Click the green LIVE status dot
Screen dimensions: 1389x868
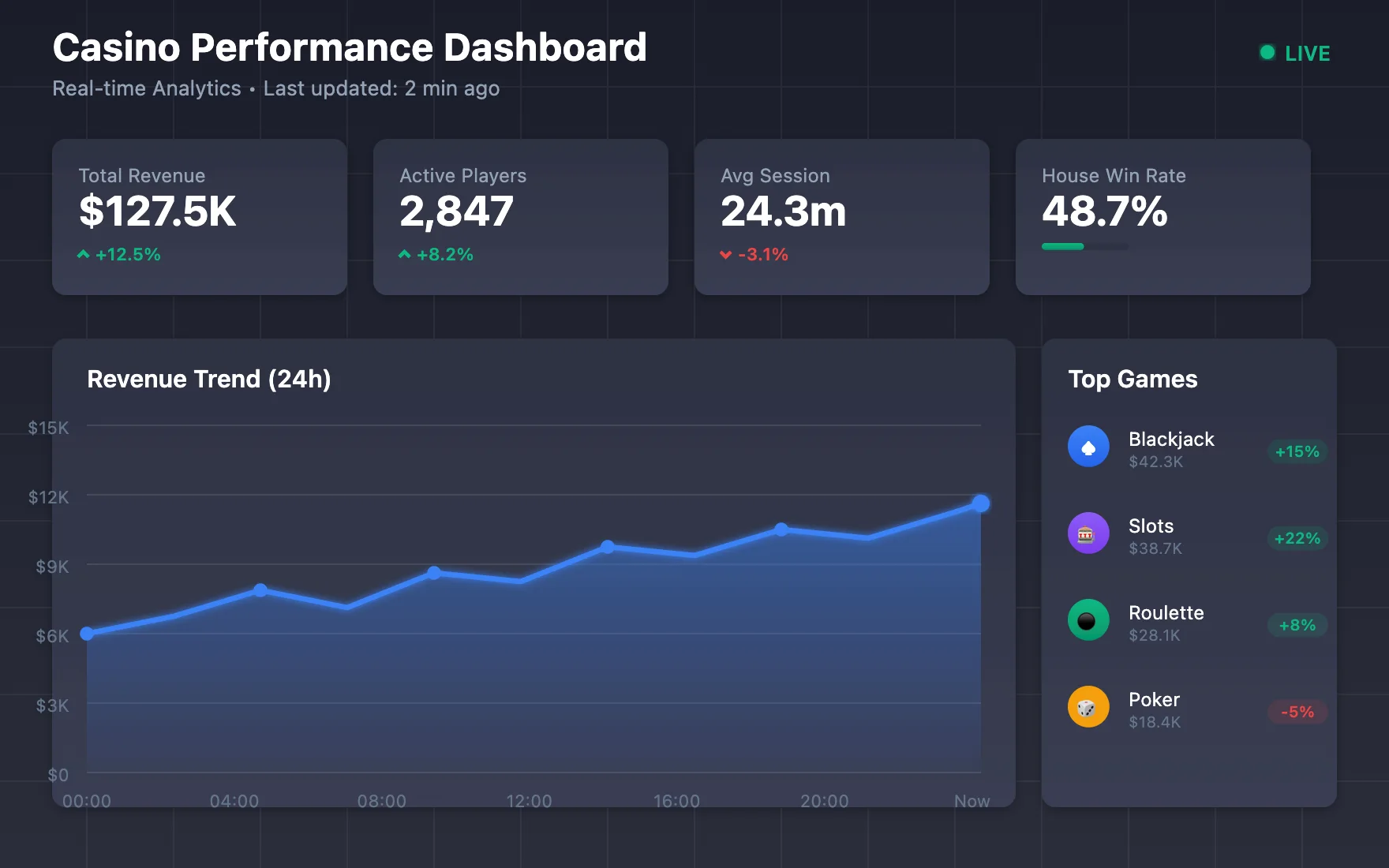point(1267,53)
